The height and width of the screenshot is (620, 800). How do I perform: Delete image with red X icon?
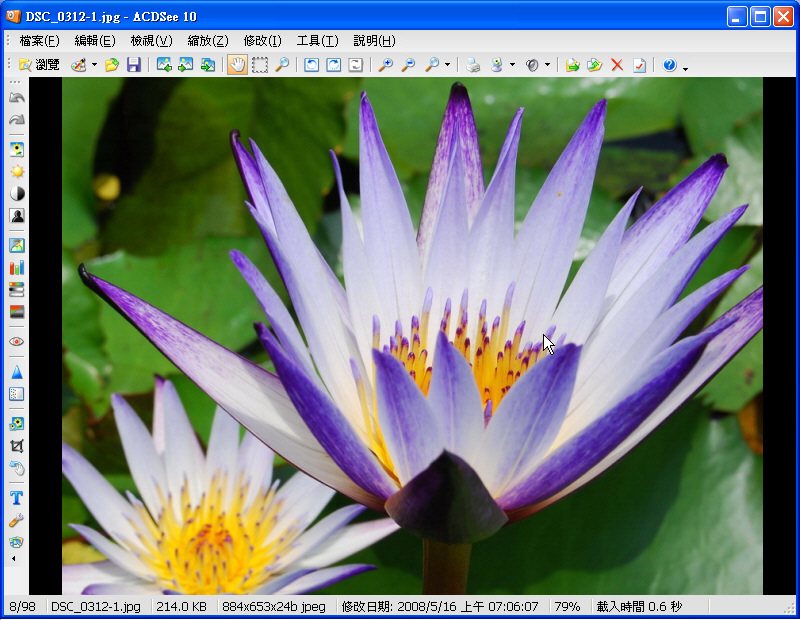(x=616, y=65)
